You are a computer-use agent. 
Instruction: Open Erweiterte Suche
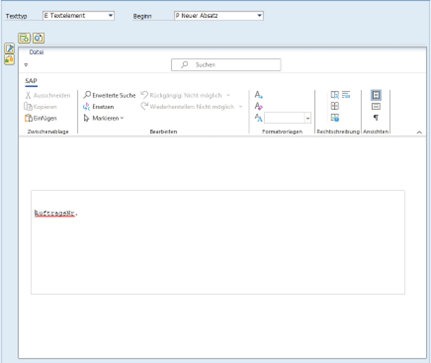coord(110,95)
